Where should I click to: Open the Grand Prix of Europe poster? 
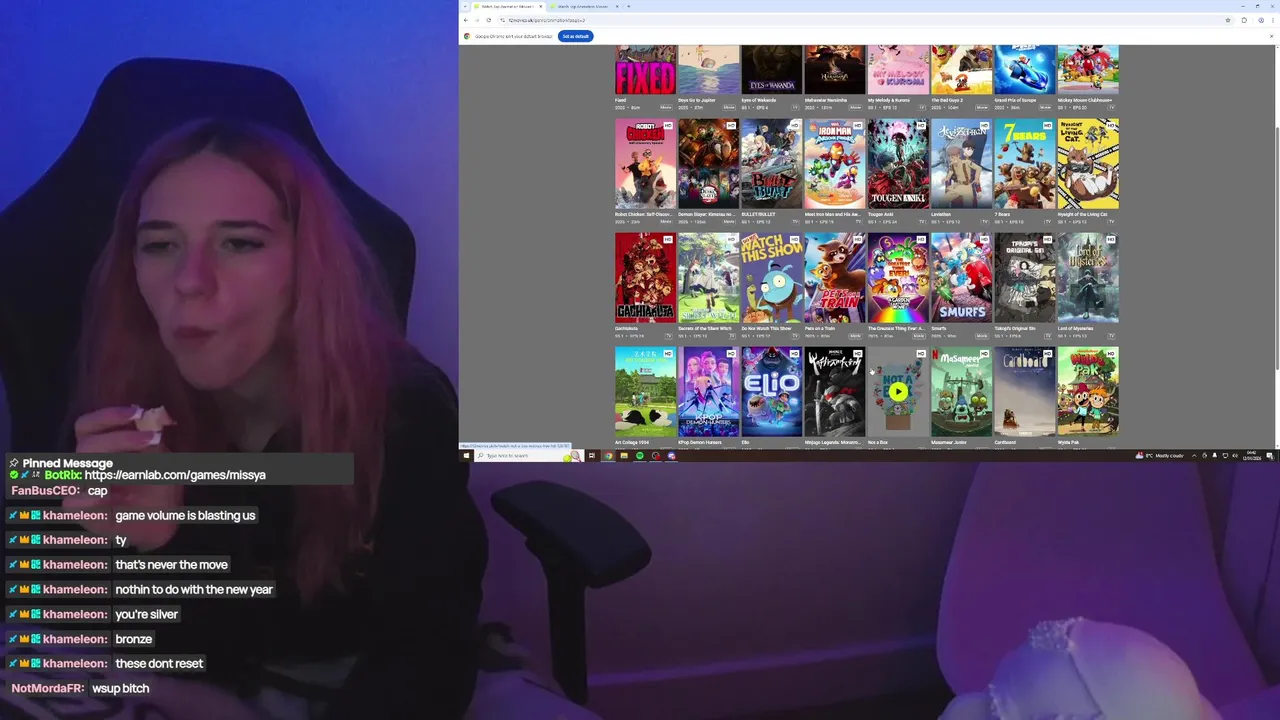[1025, 70]
